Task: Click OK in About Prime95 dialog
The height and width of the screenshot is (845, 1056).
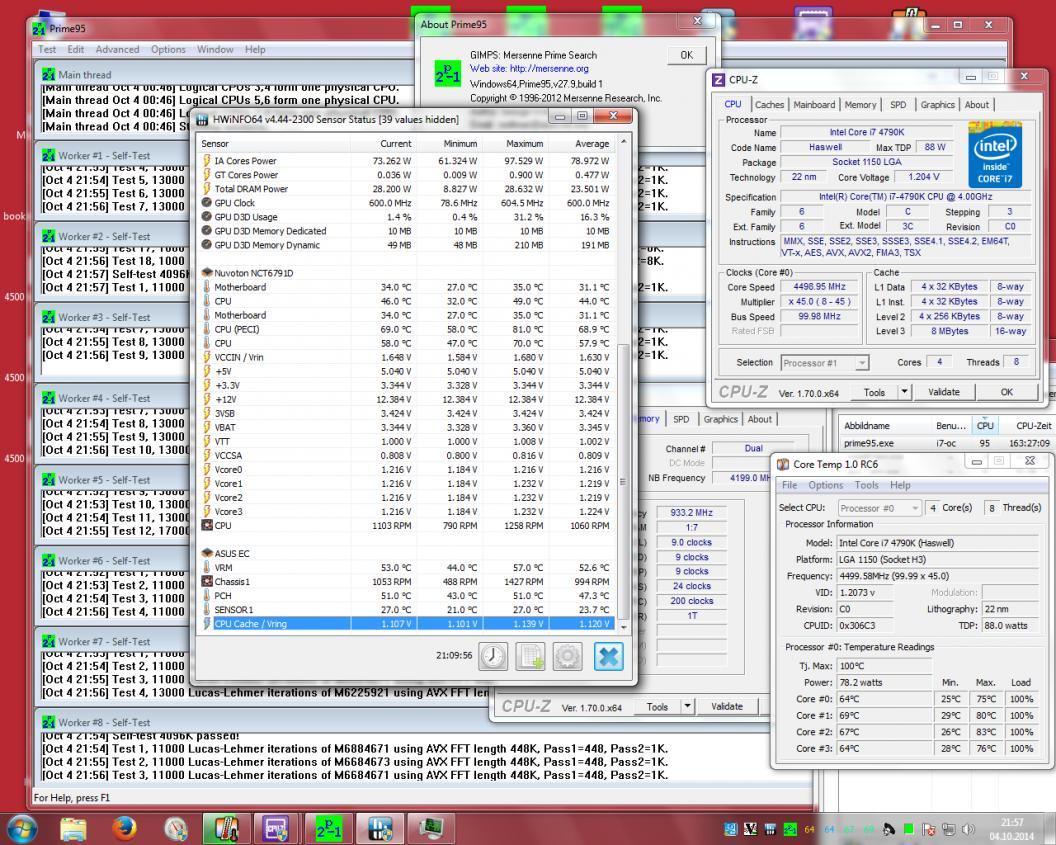Action: [x=686, y=55]
